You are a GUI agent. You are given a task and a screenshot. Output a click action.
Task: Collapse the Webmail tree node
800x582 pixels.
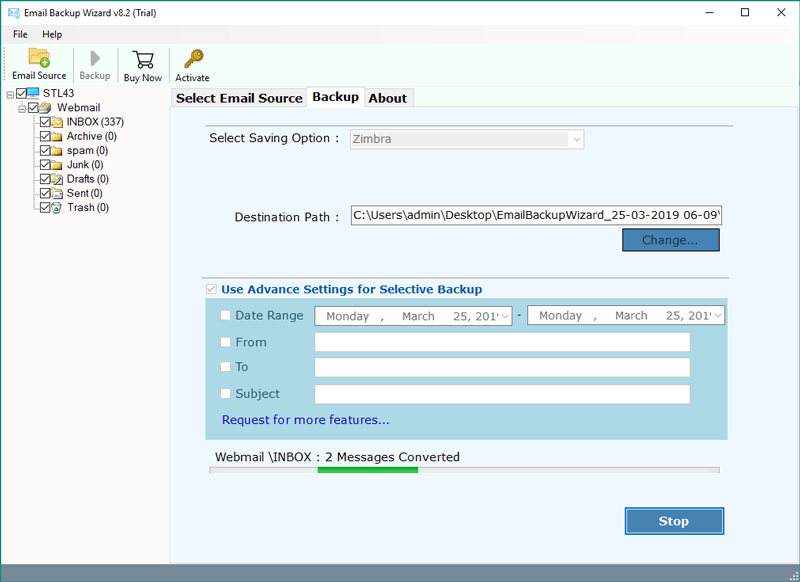(22, 109)
